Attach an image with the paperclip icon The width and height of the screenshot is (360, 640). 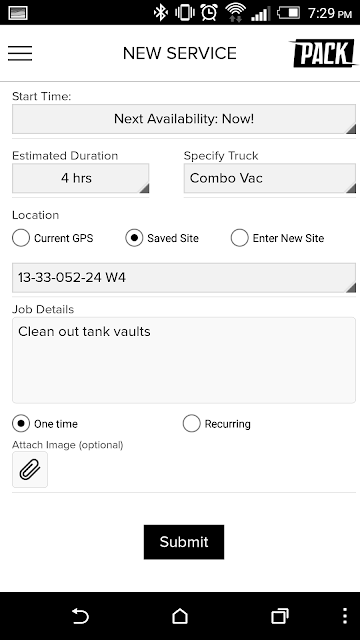(x=30, y=469)
